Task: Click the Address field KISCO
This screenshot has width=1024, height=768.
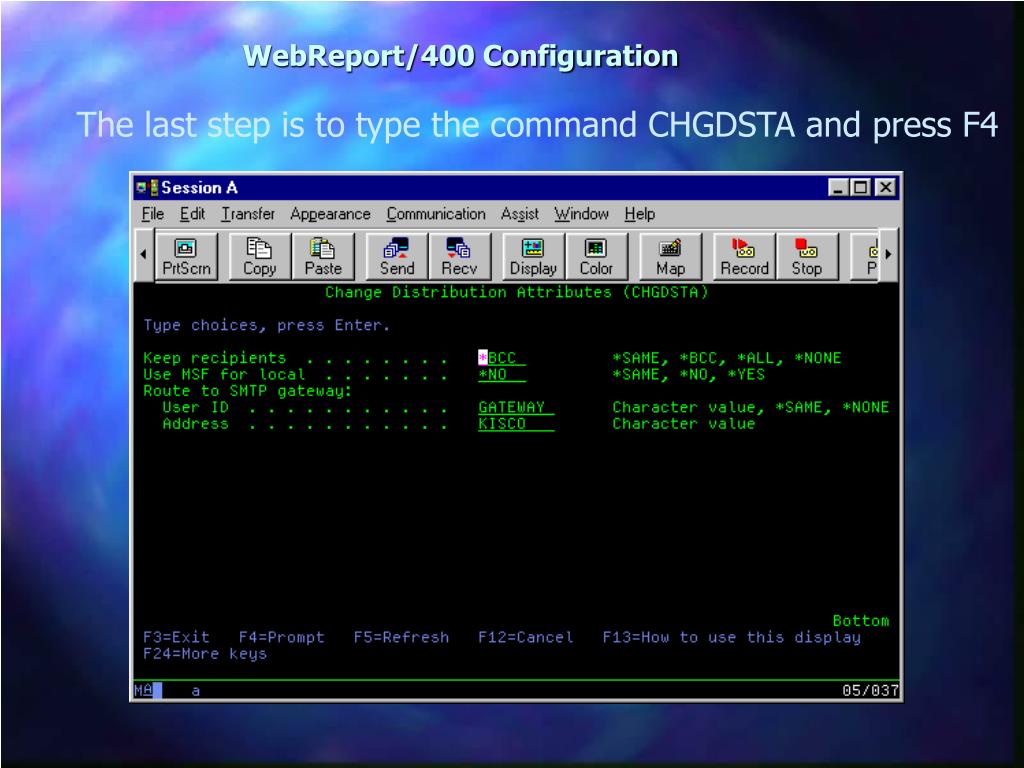Action: click(x=516, y=424)
